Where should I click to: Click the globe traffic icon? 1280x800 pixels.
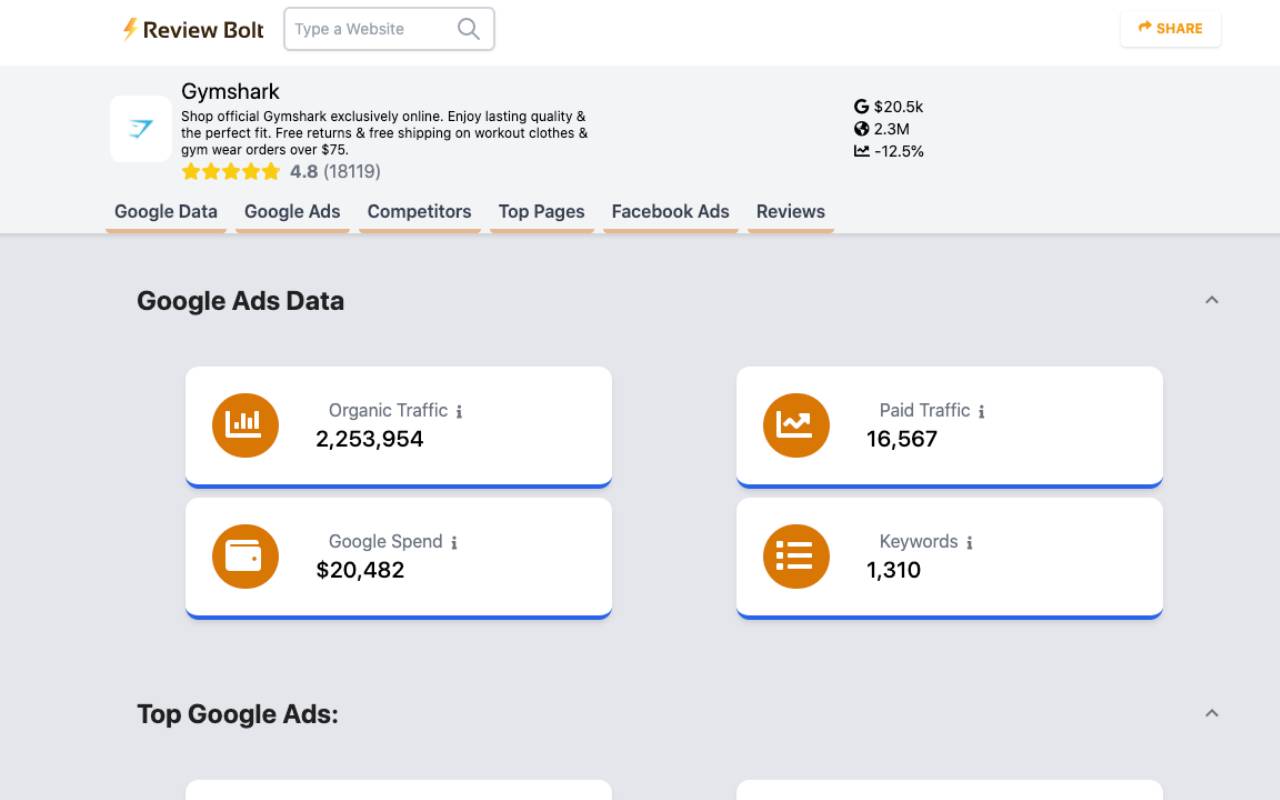click(x=861, y=129)
